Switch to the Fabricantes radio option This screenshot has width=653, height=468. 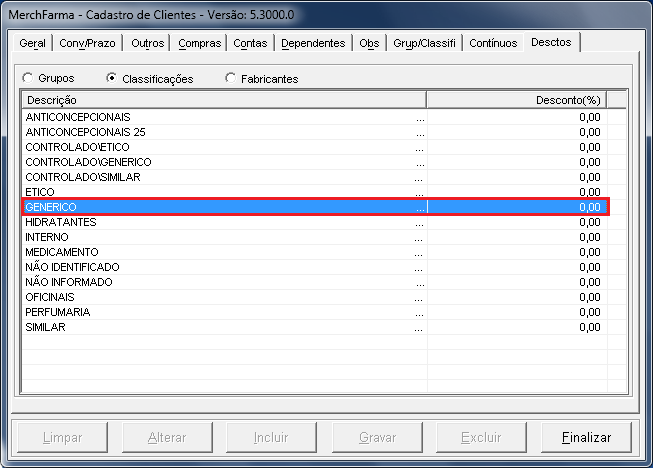pos(232,78)
